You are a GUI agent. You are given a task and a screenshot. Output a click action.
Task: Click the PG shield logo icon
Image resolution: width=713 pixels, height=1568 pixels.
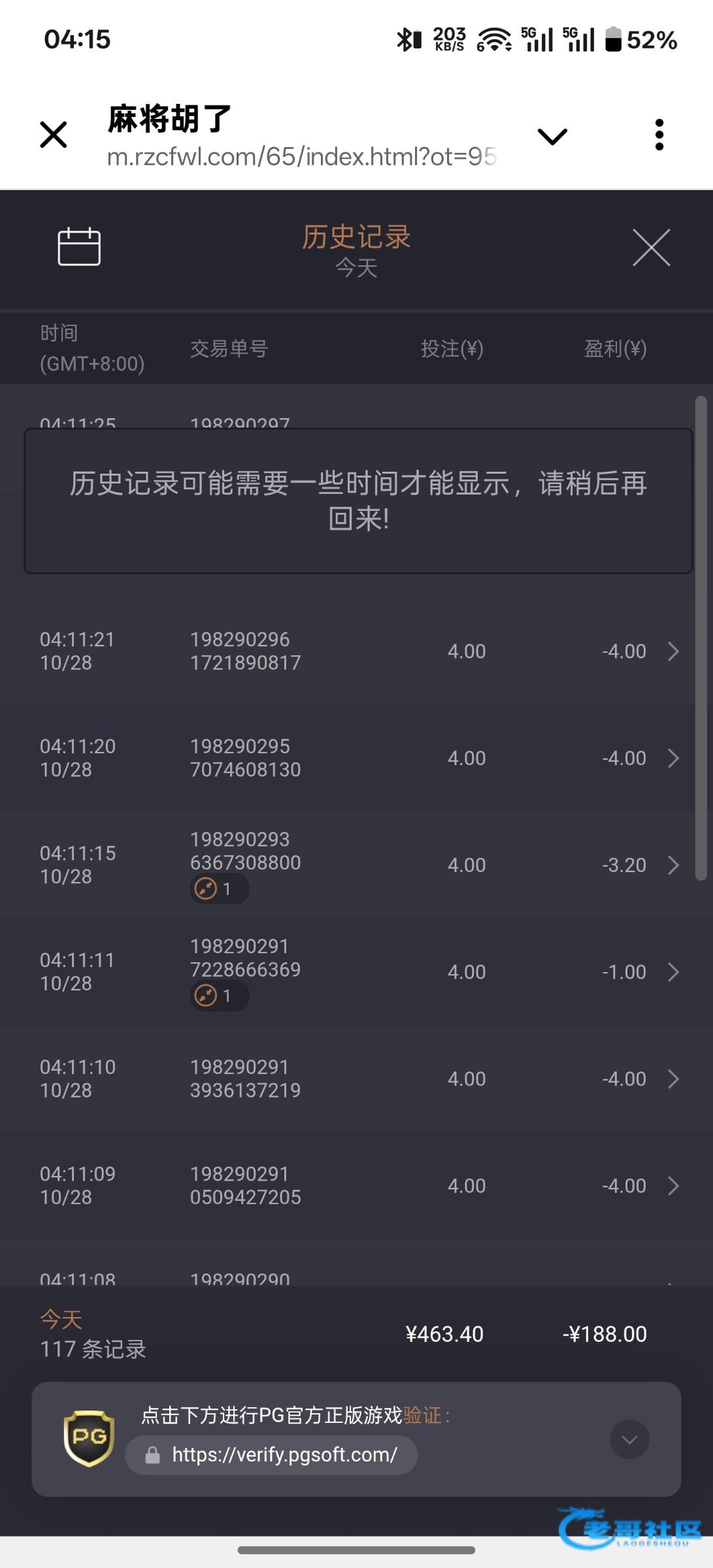pos(89,1439)
